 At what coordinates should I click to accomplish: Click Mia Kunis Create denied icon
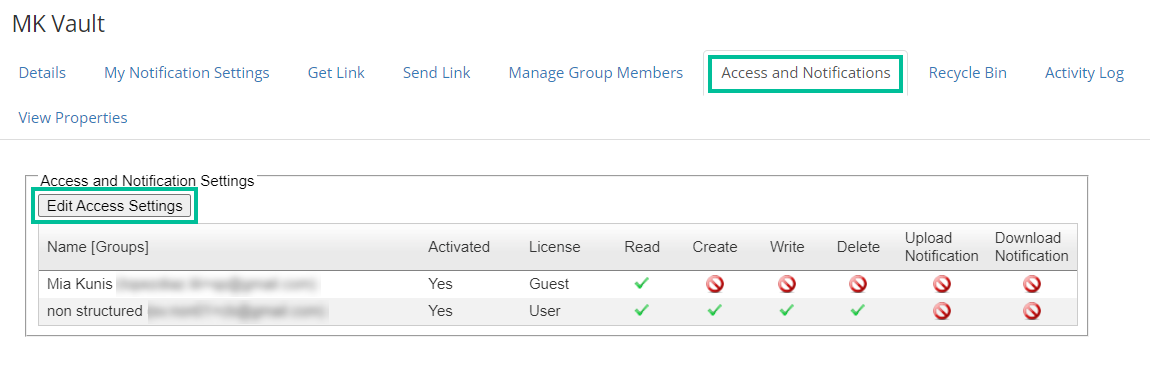coord(714,284)
